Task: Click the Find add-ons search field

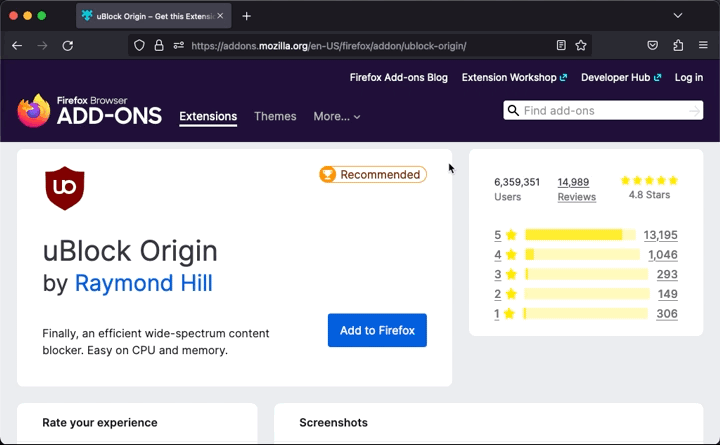Action: coord(603,111)
